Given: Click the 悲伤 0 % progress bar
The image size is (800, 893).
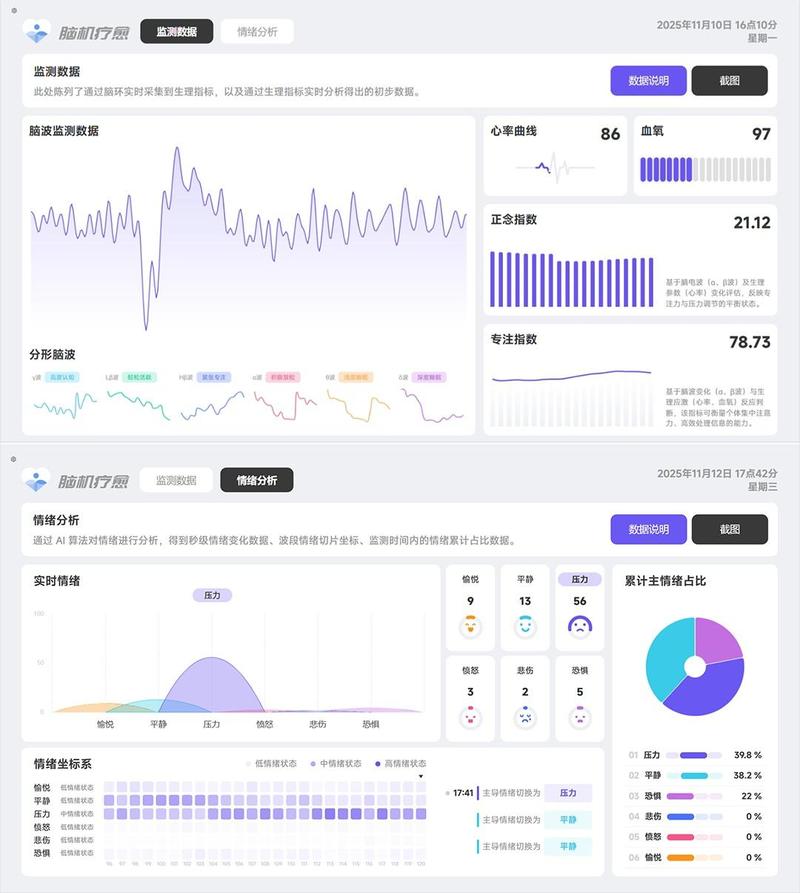Looking at the screenshot, I should point(694,817).
